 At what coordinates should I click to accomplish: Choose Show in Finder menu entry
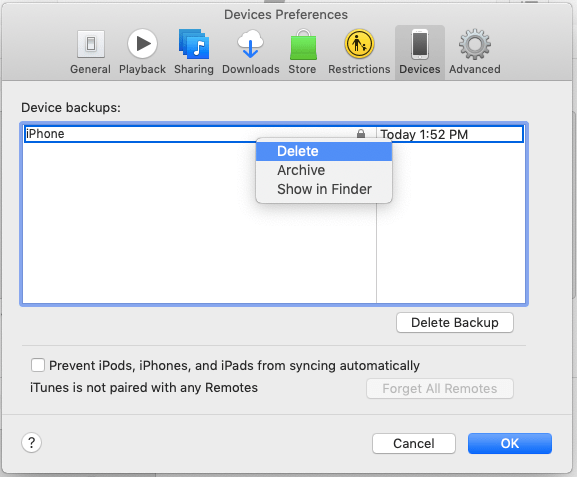[324, 189]
